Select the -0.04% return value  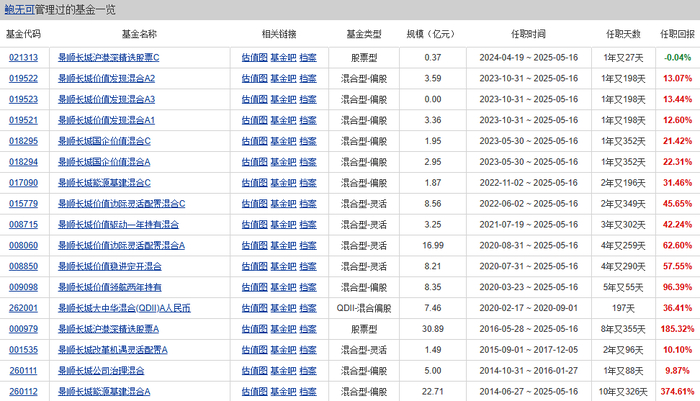677,58
